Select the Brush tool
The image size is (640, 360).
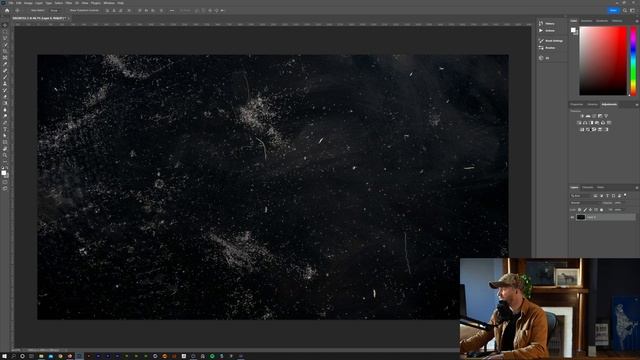tap(5, 77)
